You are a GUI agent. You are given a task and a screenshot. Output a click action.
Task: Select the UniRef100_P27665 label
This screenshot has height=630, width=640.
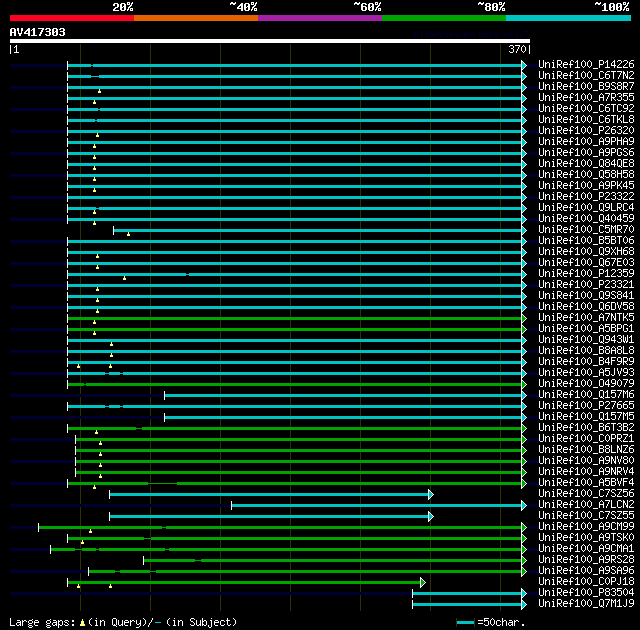coord(586,406)
